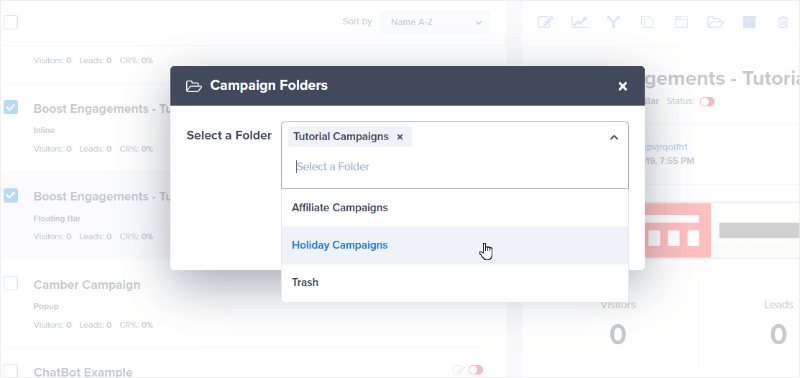Toggle the ChatBot Example status switch
800x378 pixels.
pyautogui.click(x=476, y=369)
